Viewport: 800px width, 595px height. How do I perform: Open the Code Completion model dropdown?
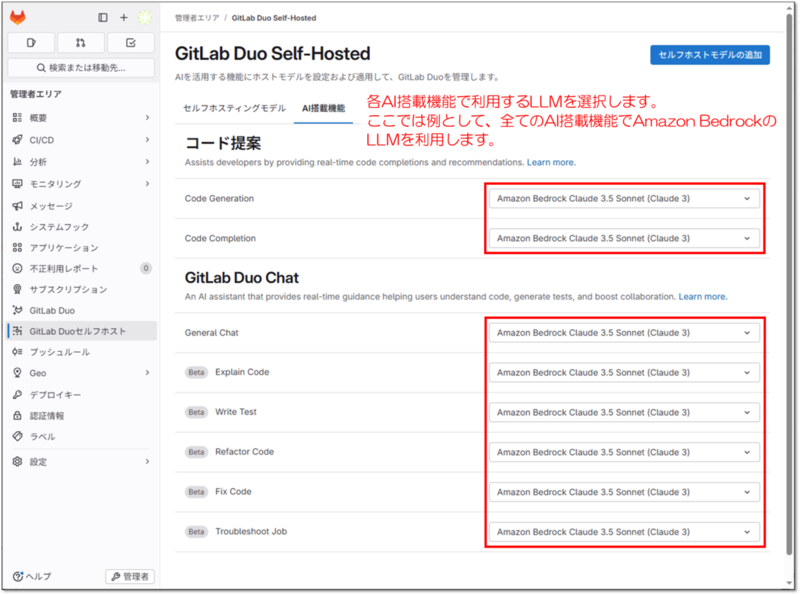[624, 238]
